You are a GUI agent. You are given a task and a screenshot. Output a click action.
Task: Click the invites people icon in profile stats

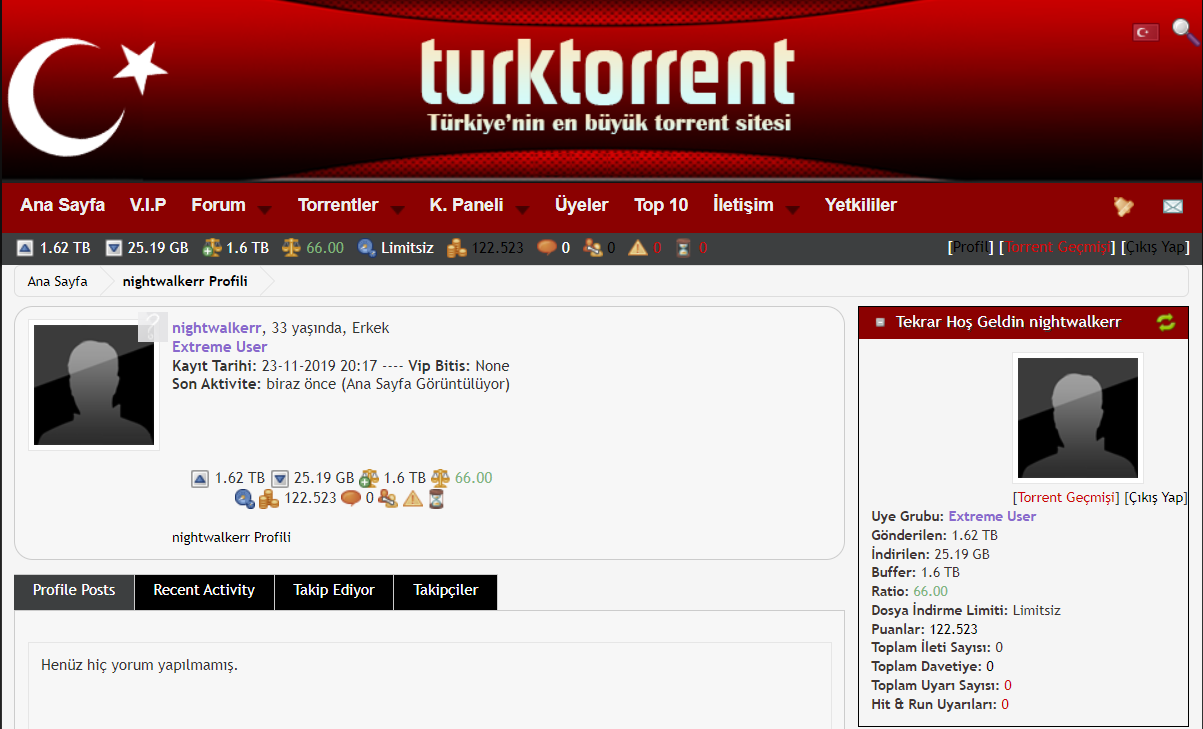pyautogui.click(x=388, y=498)
